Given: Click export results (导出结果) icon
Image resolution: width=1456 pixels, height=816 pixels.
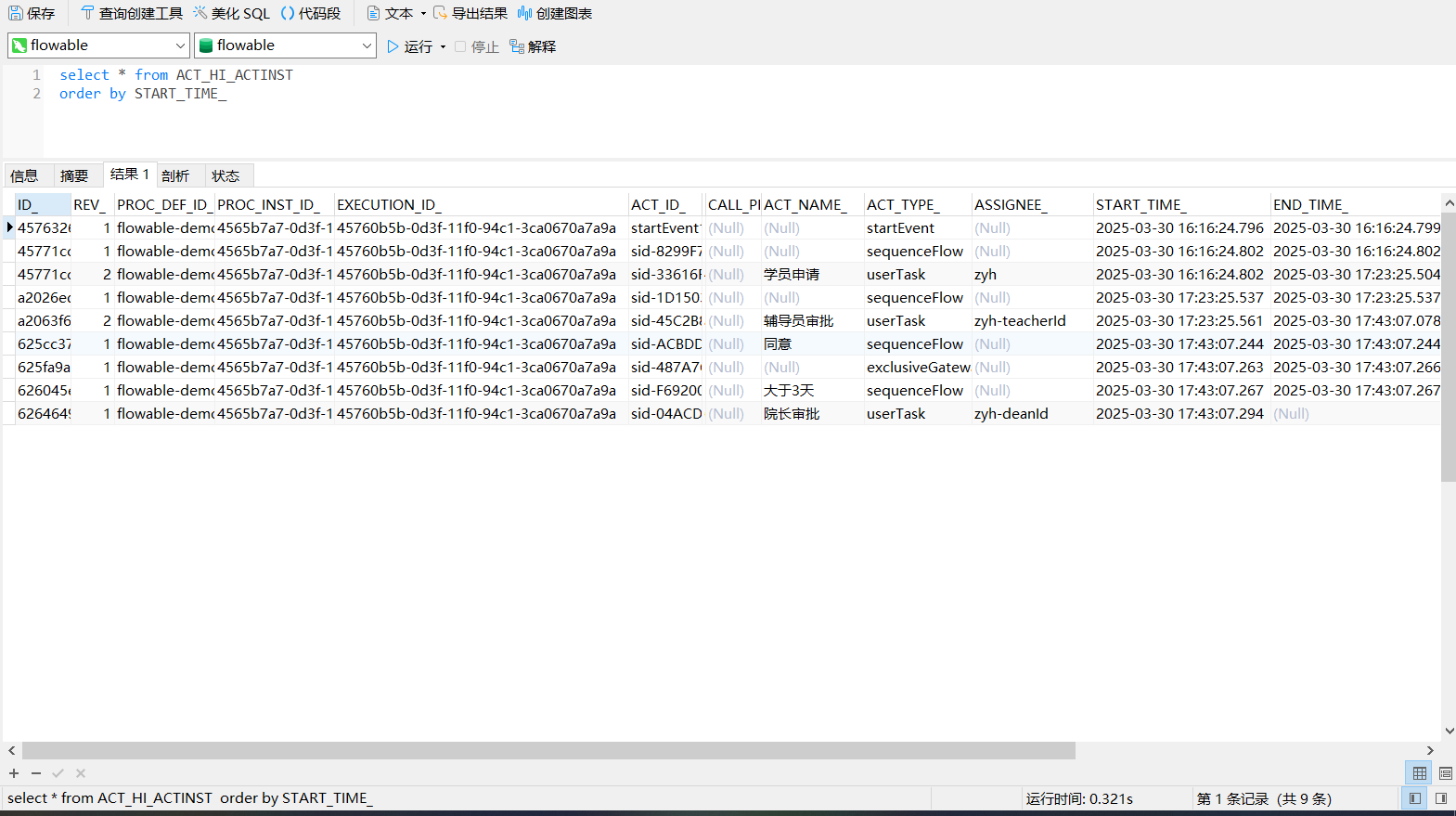Looking at the screenshot, I should [x=441, y=13].
